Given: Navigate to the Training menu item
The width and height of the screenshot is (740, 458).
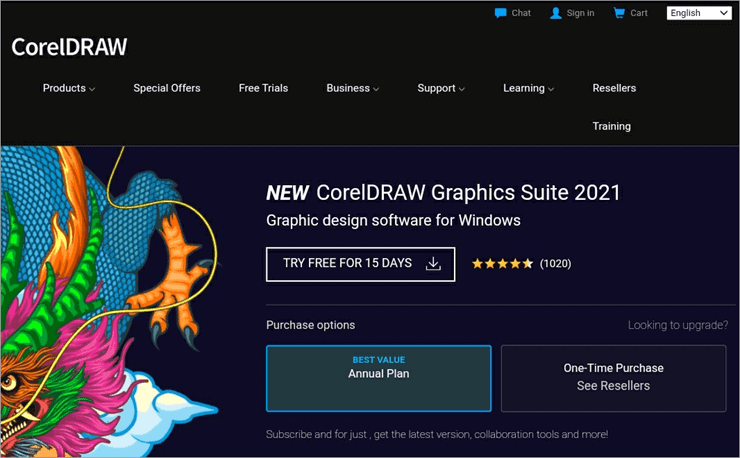Looking at the screenshot, I should pyautogui.click(x=611, y=126).
